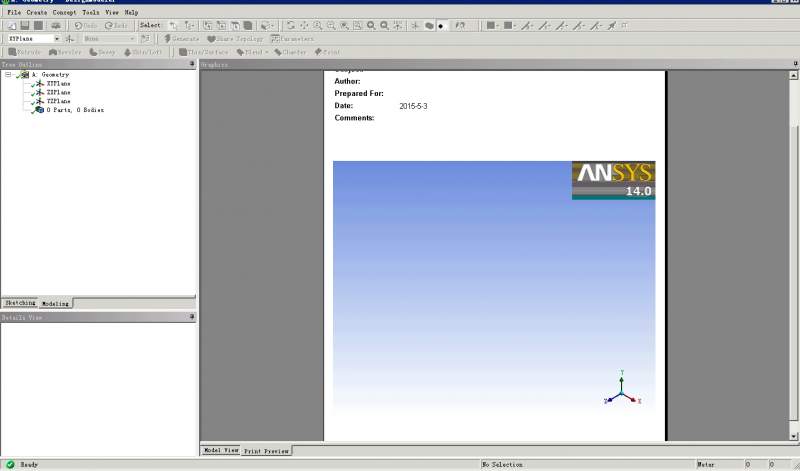
Task: Click the Previous View magnifier icon
Action: pos(371,26)
